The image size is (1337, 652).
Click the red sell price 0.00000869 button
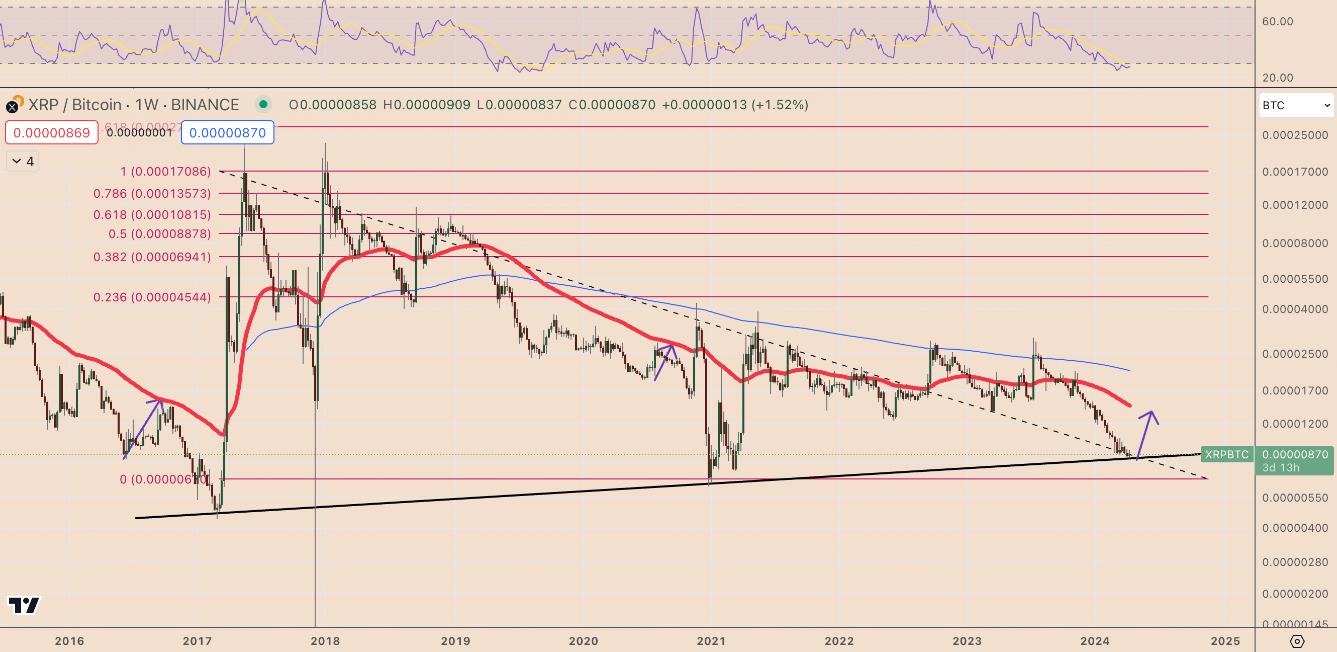[x=51, y=132]
